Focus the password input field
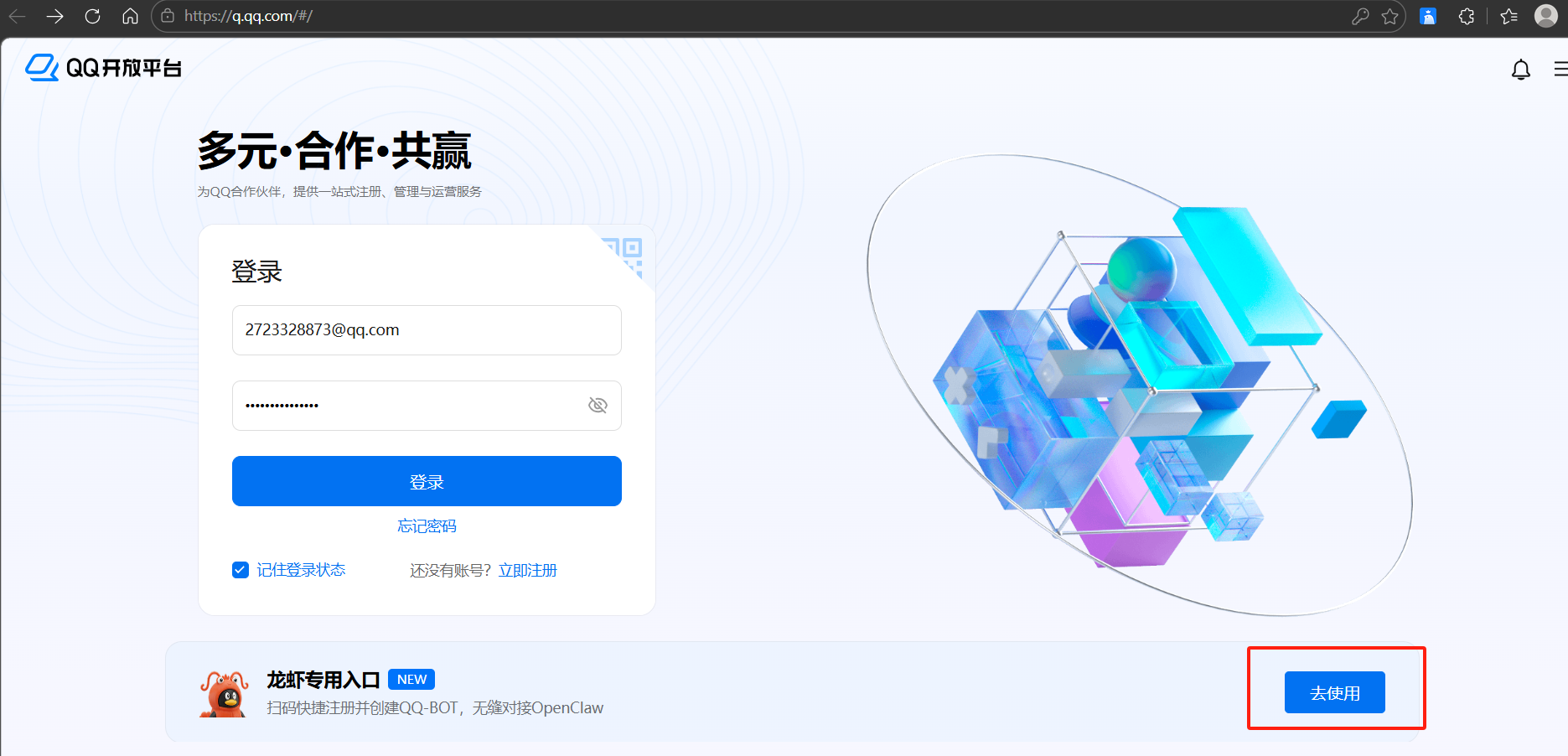This screenshot has width=1568, height=756. [x=427, y=406]
